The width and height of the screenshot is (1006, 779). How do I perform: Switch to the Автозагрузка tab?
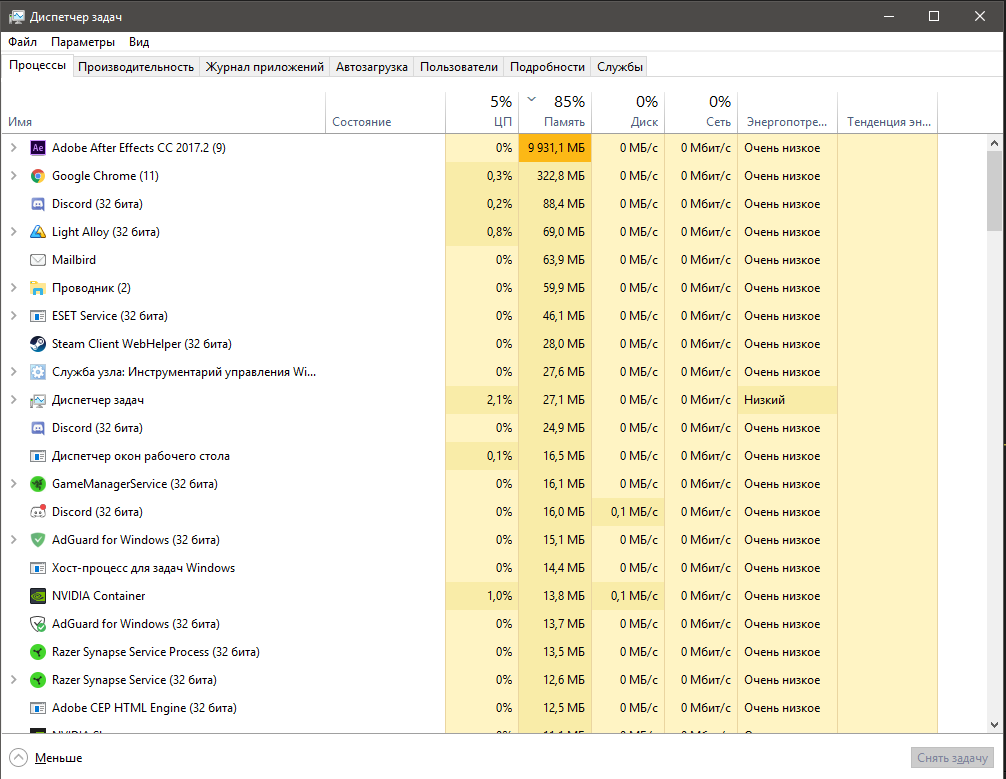(371, 67)
